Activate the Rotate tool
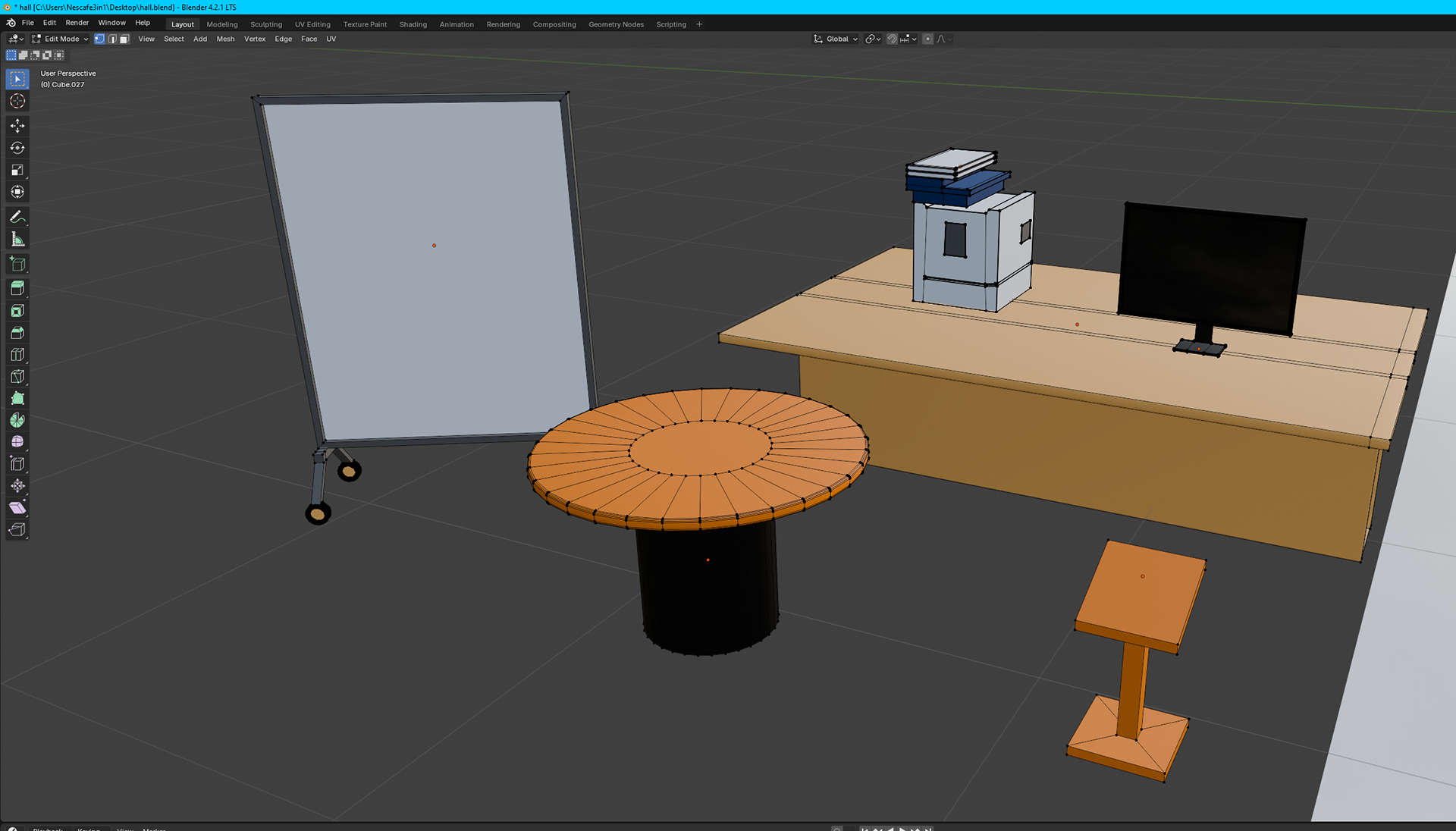The image size is (1456, 831). [17, 148]
